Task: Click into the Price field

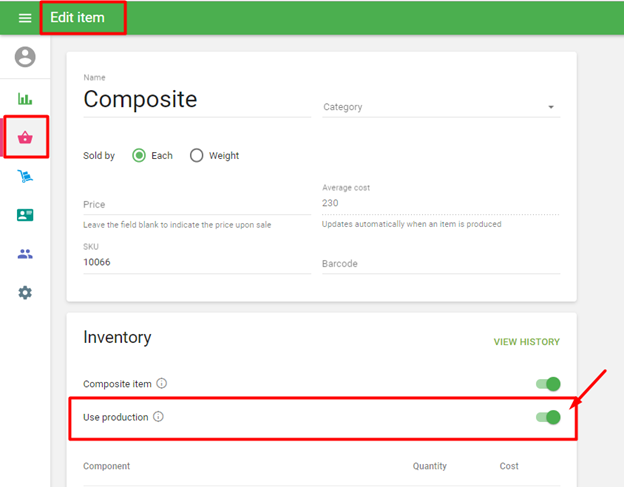Action: 197,204
